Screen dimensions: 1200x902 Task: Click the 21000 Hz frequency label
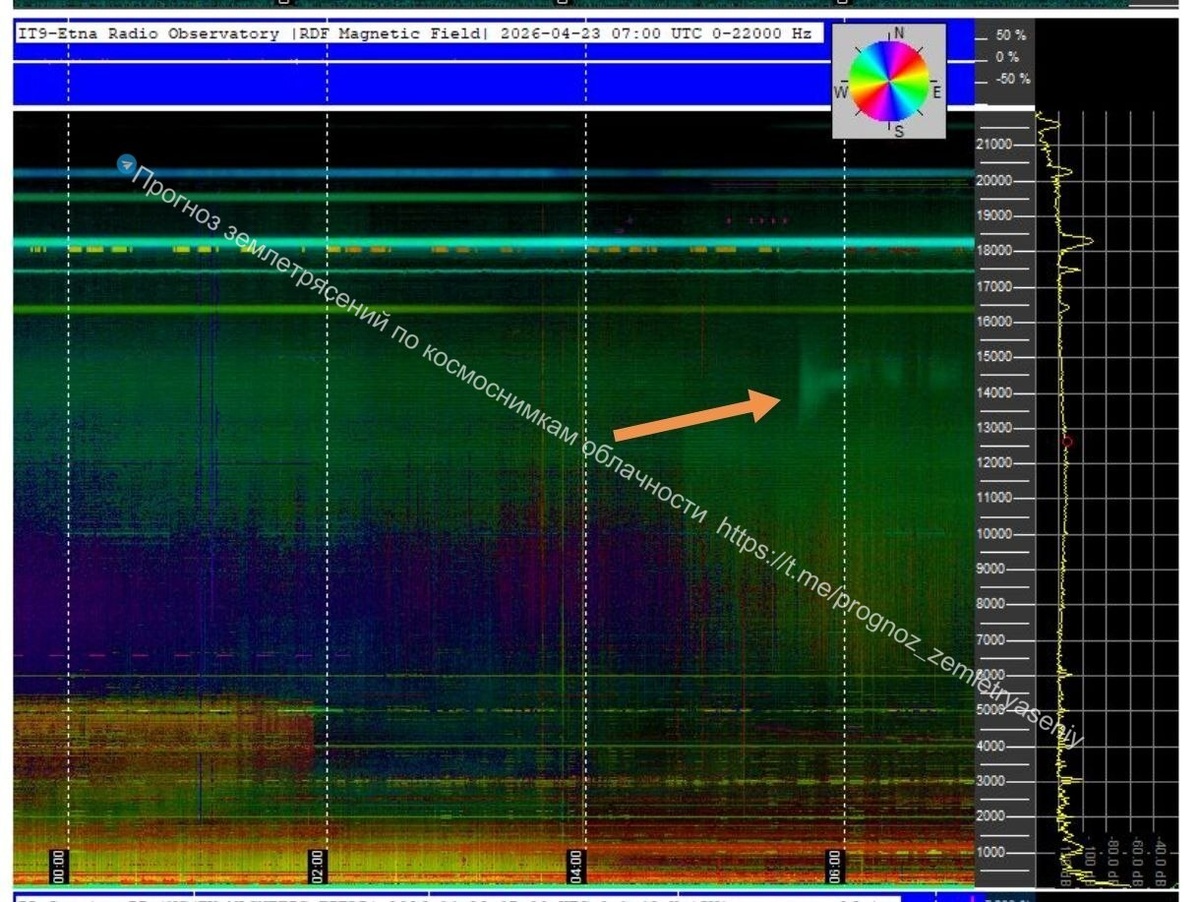(x=996, y=145)
